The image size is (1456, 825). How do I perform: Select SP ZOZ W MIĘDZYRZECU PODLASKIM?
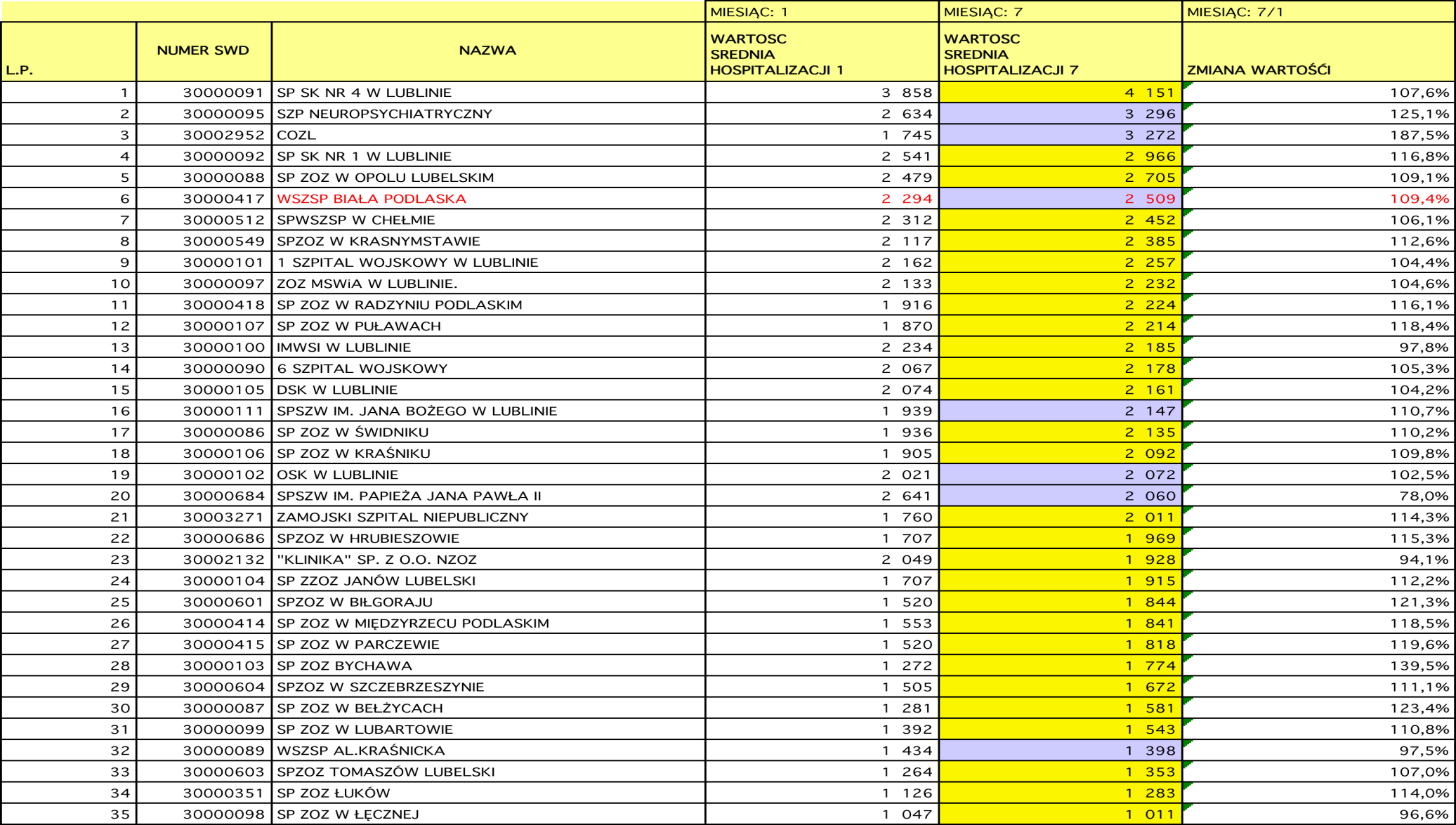click(488, 623)
